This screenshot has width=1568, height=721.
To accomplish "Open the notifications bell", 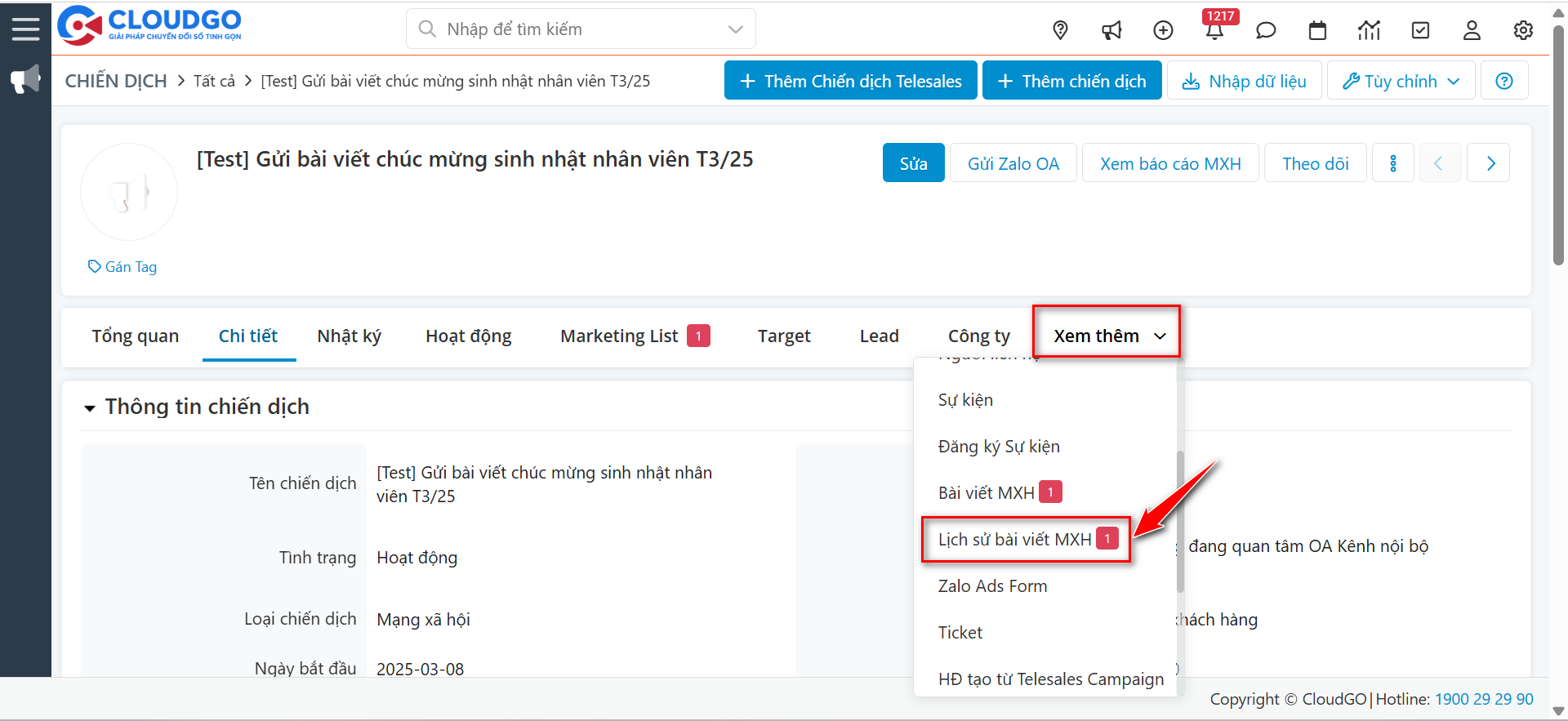I will pos(1214,31).
